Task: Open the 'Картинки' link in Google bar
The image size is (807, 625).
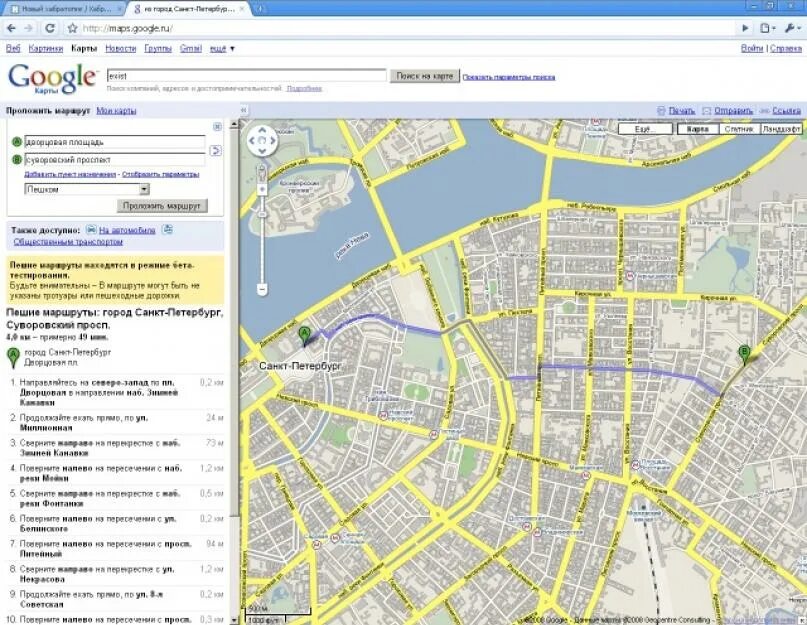Action: [46, 48]
